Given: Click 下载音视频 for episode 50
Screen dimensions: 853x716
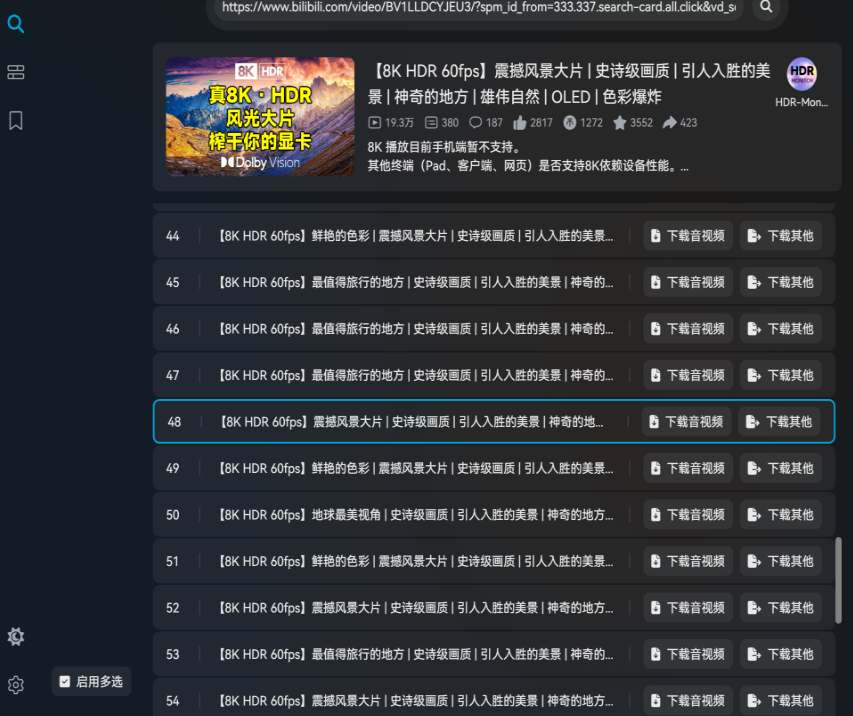Looking at the screenshot, I should pyautogui.click(x=688, y=515).
